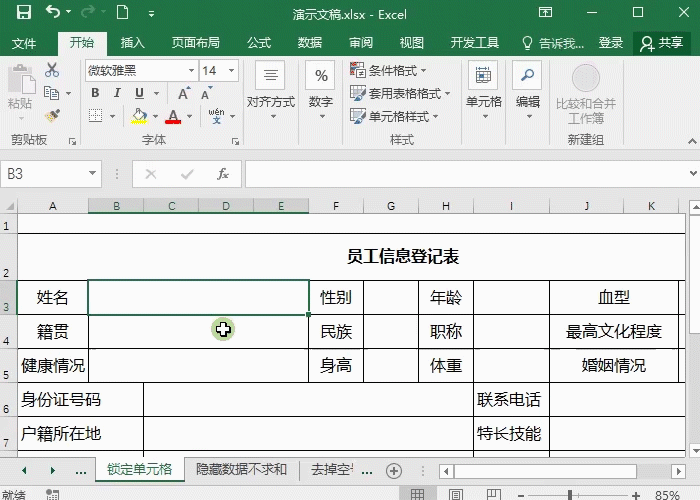Click the 共享 share button

pyautogui.click(x=662, y=43)
